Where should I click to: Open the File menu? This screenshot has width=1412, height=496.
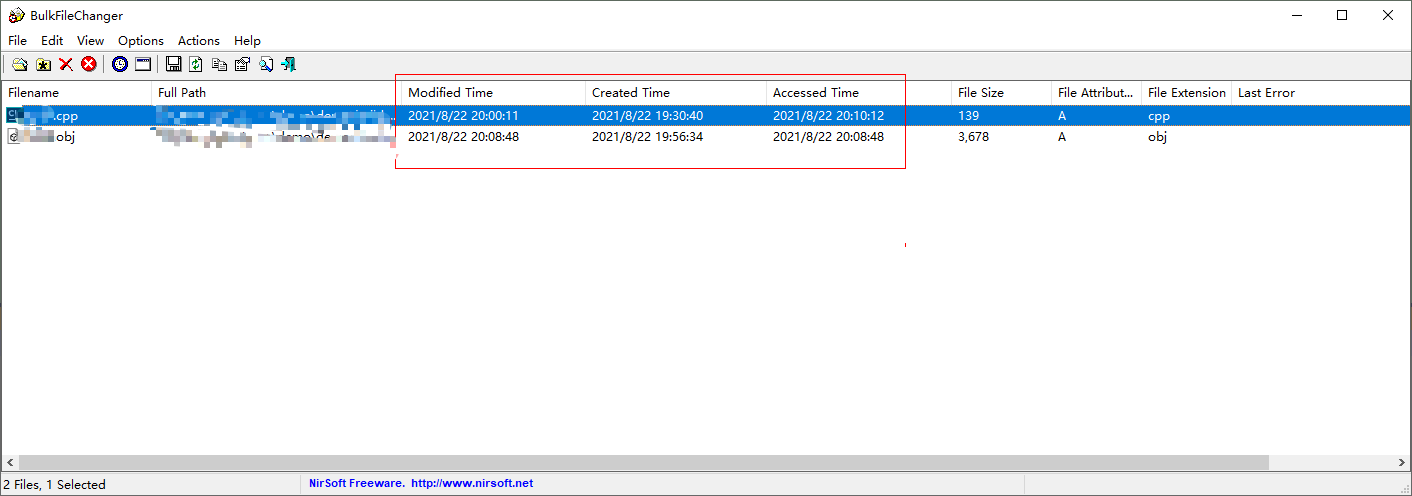[17, 41]
